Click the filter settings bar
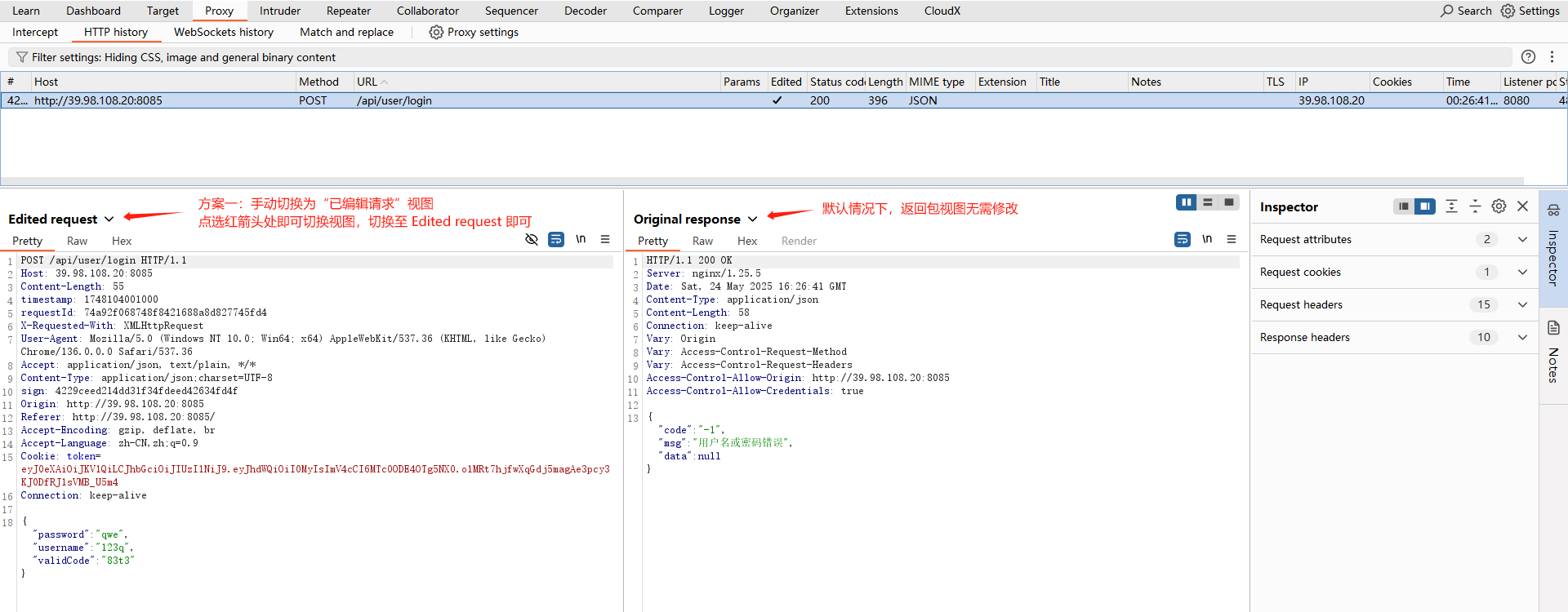 [760, 57]
